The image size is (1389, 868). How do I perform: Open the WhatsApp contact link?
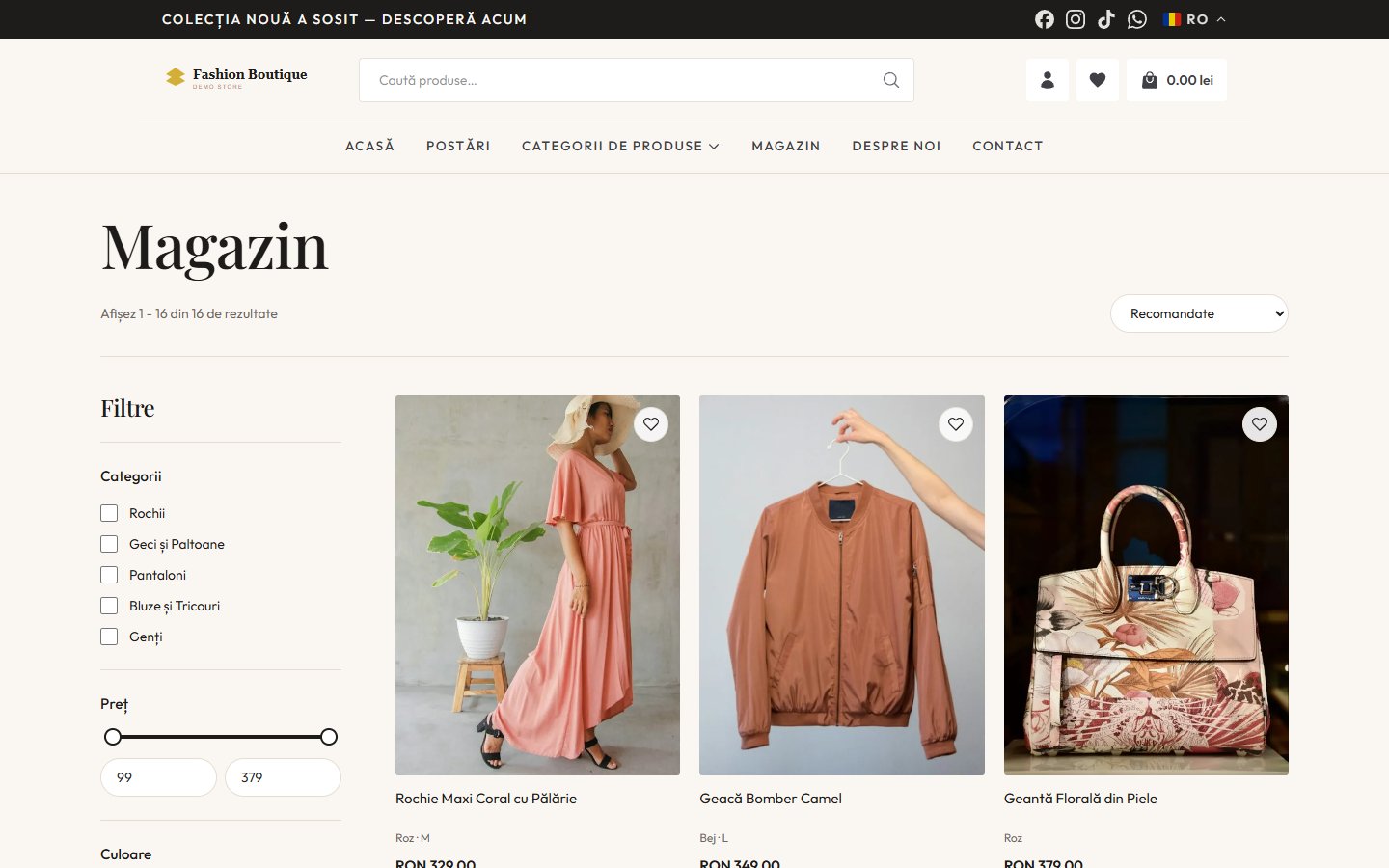click(x=1137, y=19)
